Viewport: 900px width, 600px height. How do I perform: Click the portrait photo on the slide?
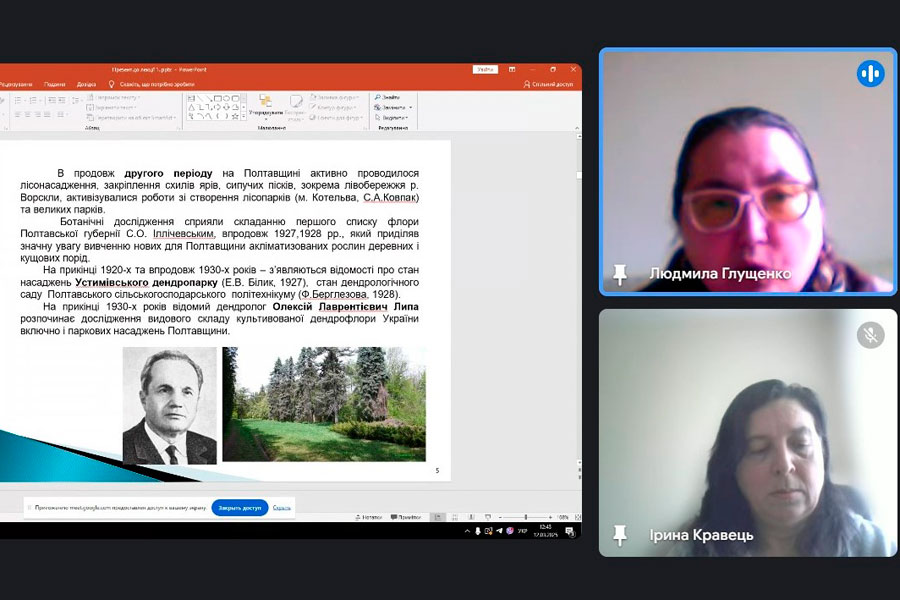tap(170, 405)
